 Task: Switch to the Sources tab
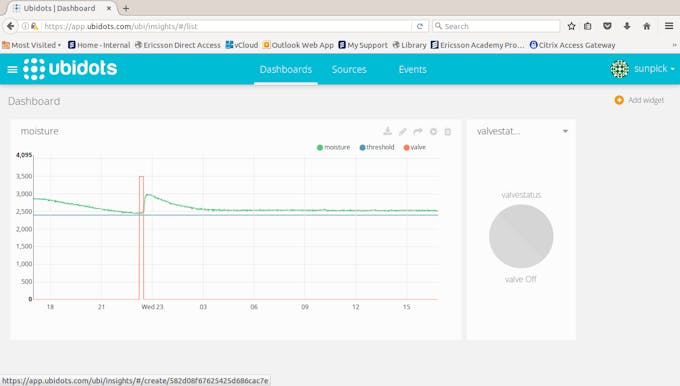click(x=349, y=69)
